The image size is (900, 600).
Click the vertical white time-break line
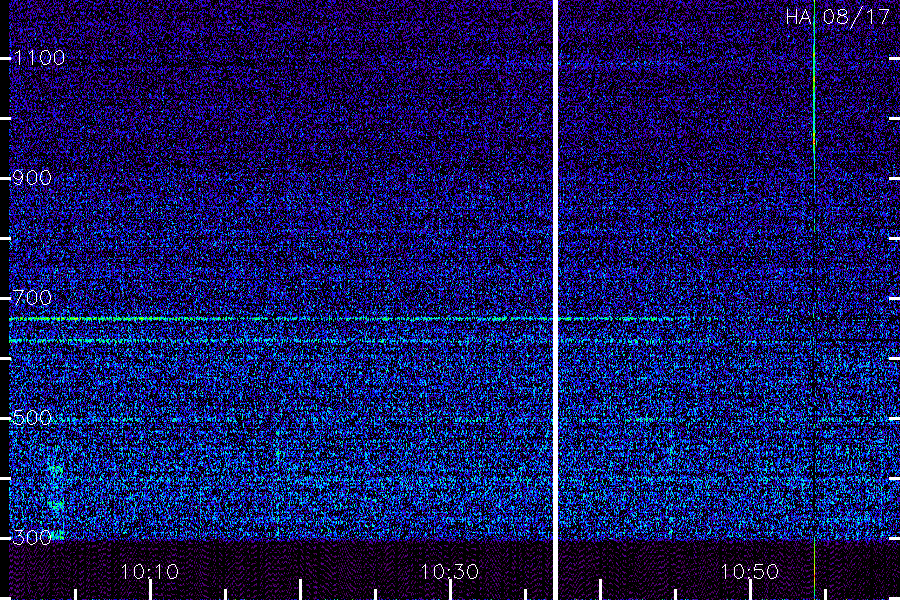tap(555, 300)
